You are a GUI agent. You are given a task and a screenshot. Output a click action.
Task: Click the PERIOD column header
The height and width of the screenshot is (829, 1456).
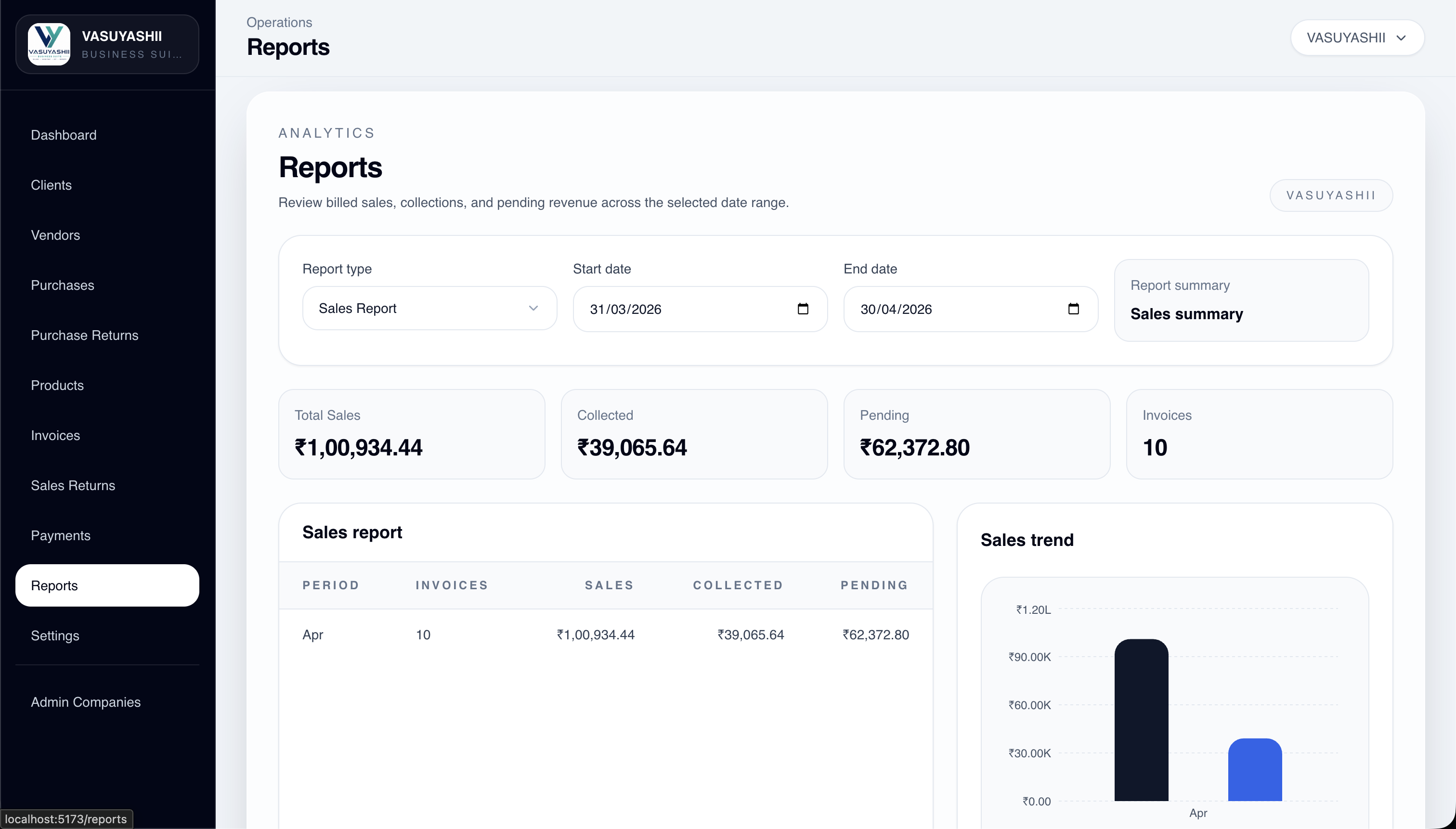pos(331,585)
